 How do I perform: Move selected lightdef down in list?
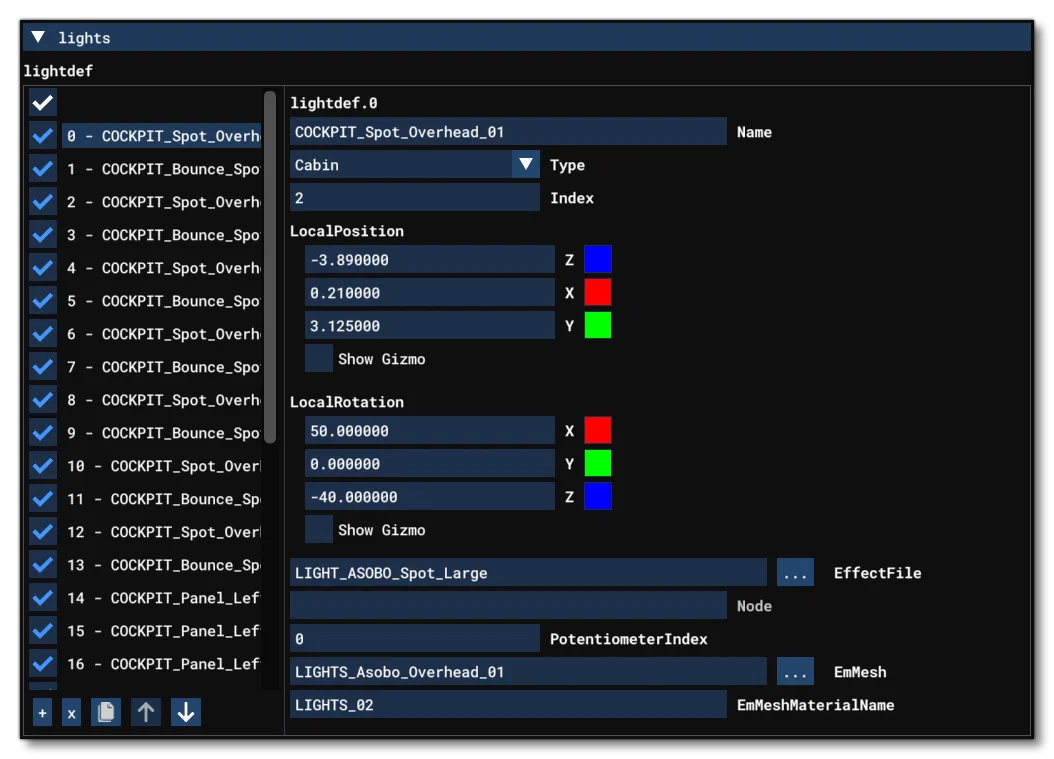(x=186, y=713)
